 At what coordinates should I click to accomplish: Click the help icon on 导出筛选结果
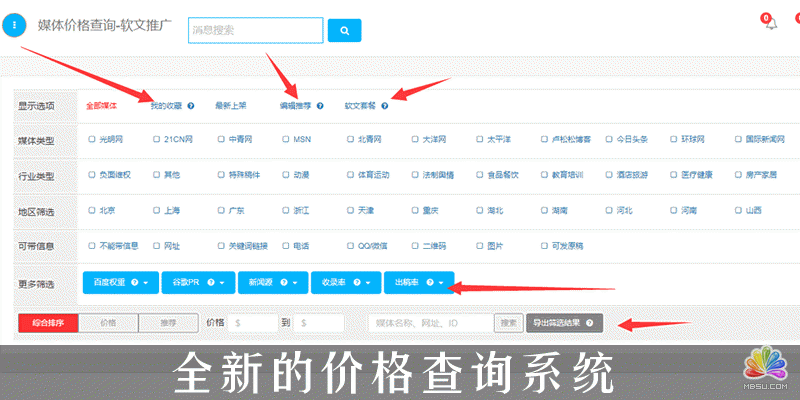click(591, 323)
